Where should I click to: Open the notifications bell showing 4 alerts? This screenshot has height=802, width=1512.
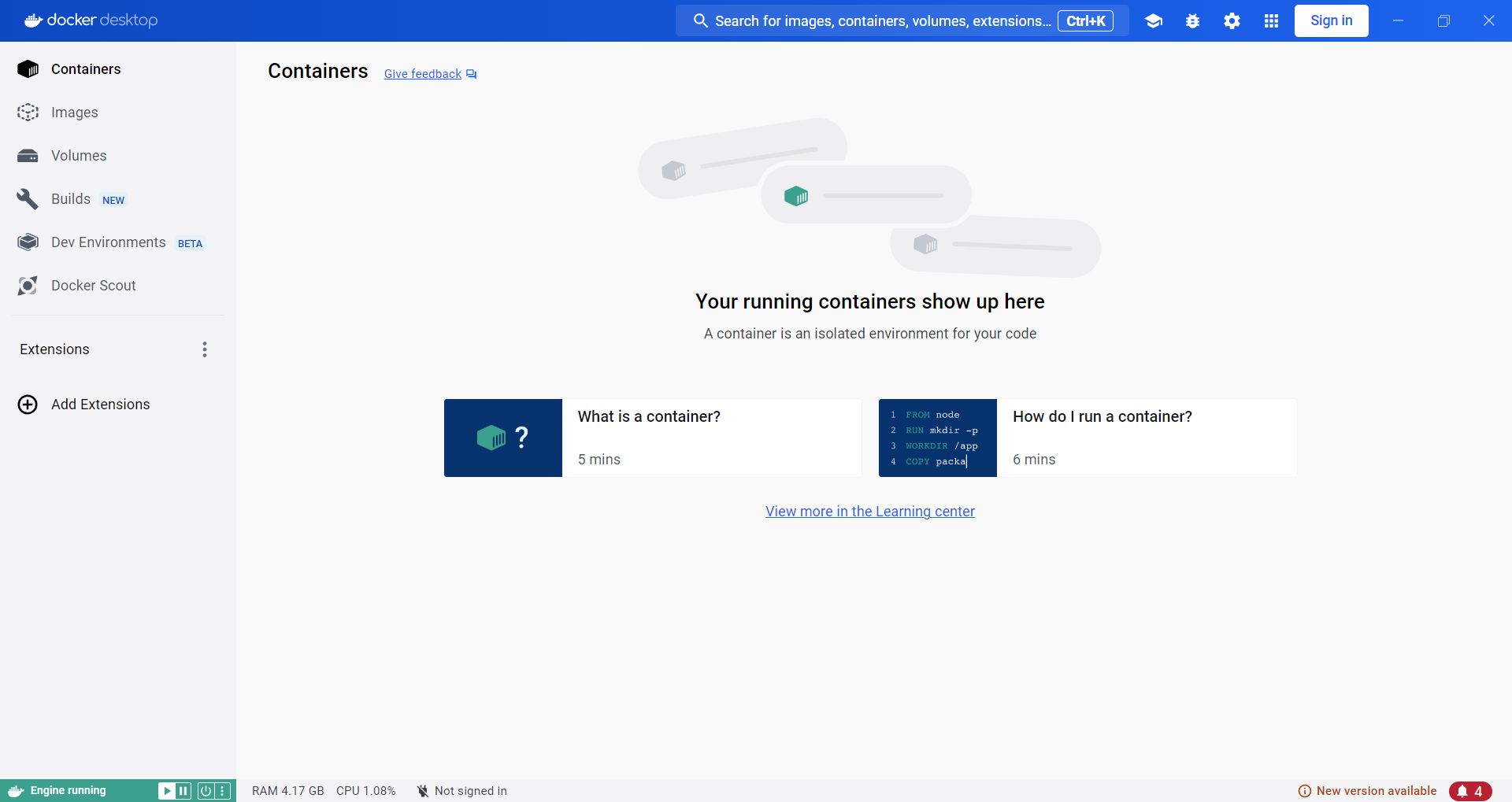click(x=1471, y=790)
